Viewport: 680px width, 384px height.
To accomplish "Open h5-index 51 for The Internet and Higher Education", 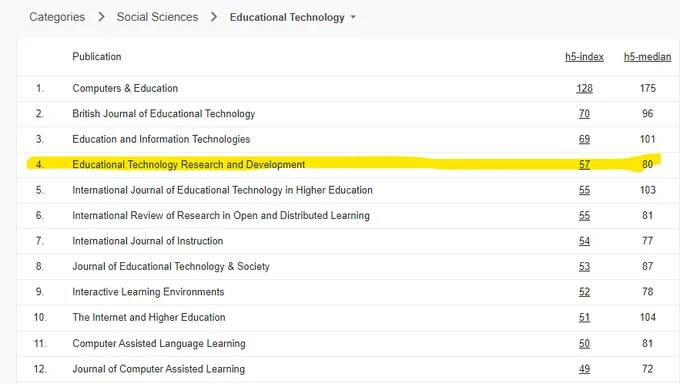I will tap(584, 318).
